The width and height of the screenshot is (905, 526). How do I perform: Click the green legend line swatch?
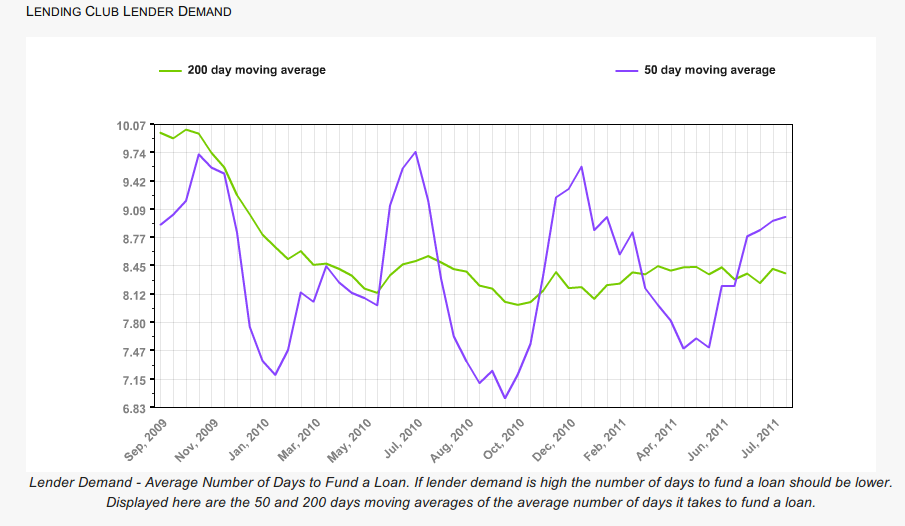[x=170, y=70]
